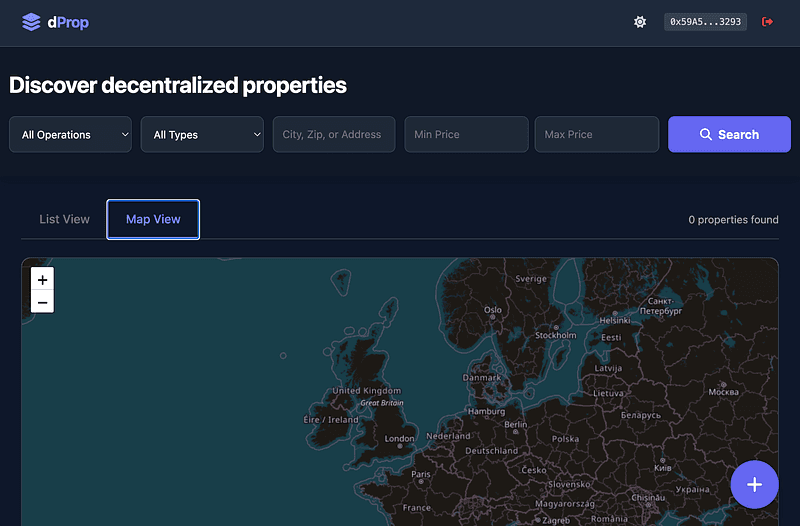
Task: Click London on the map
Action: [x=399, y=439]
